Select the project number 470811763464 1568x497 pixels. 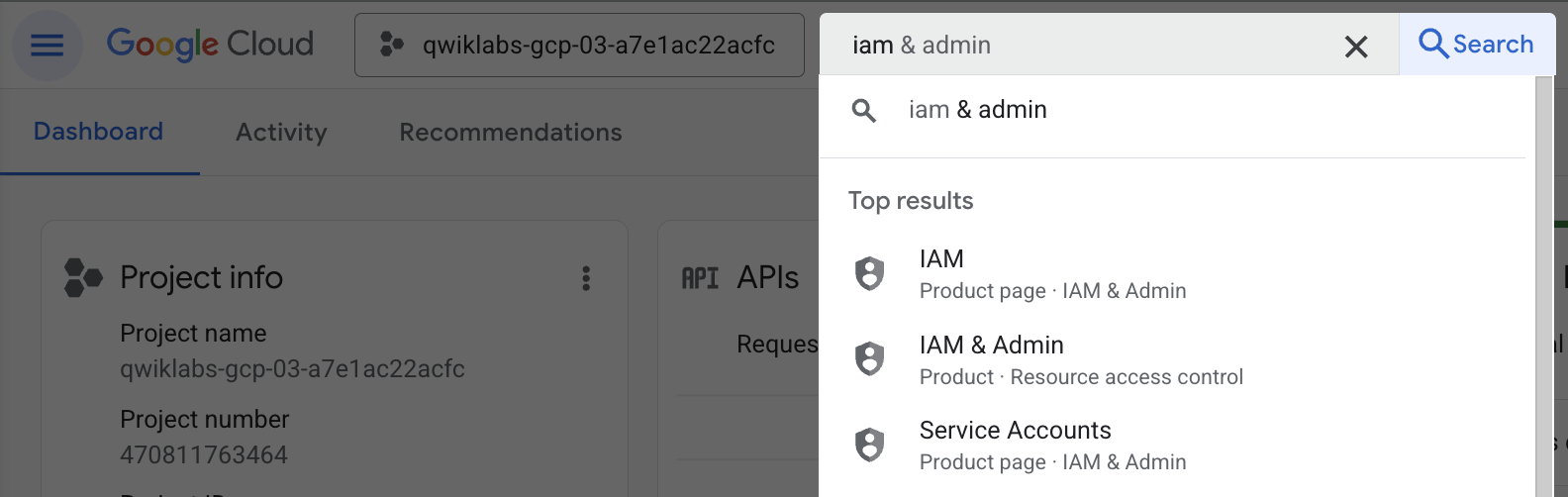(x=204, y=454)
